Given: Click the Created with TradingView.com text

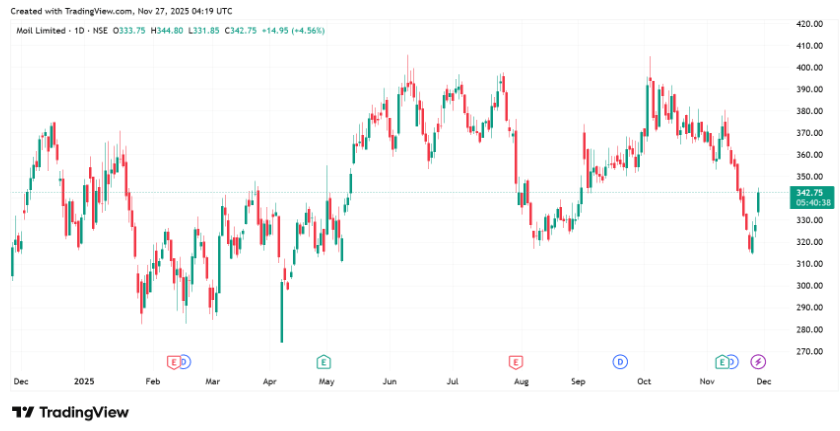Looking at the screenshot, I should 121,11.
